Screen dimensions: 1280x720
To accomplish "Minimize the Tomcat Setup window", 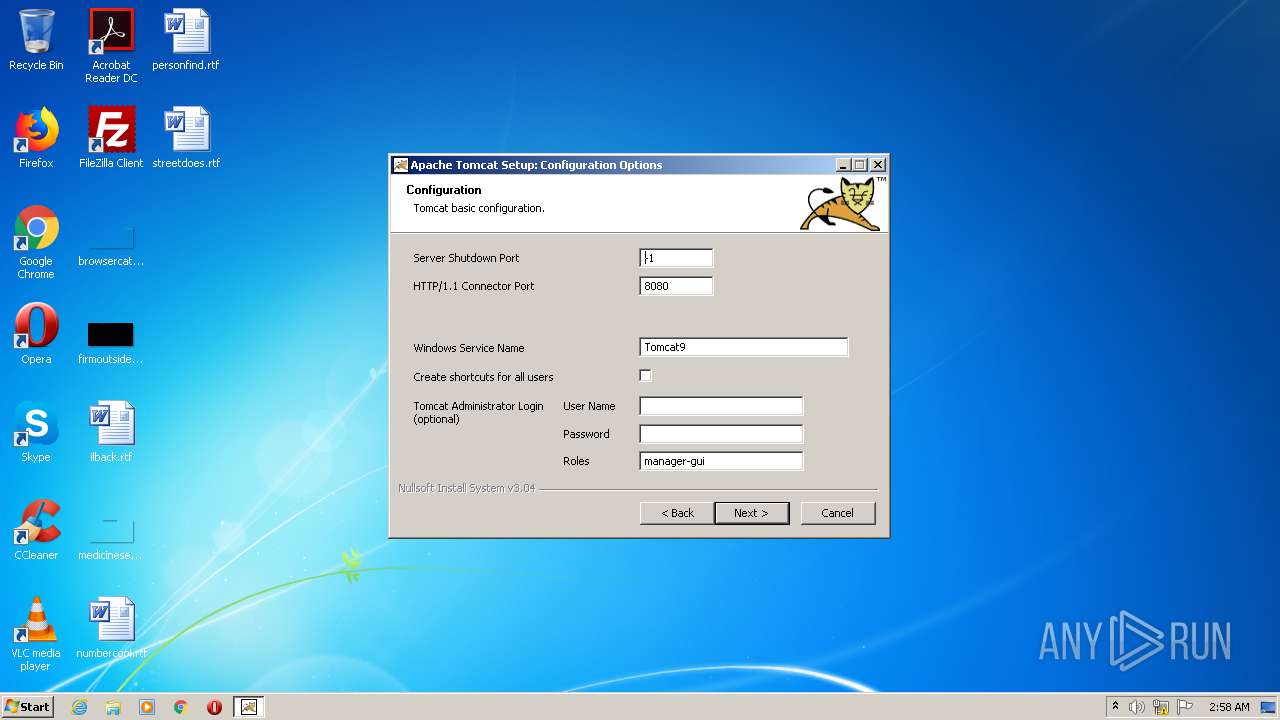I will pos(843,165).
